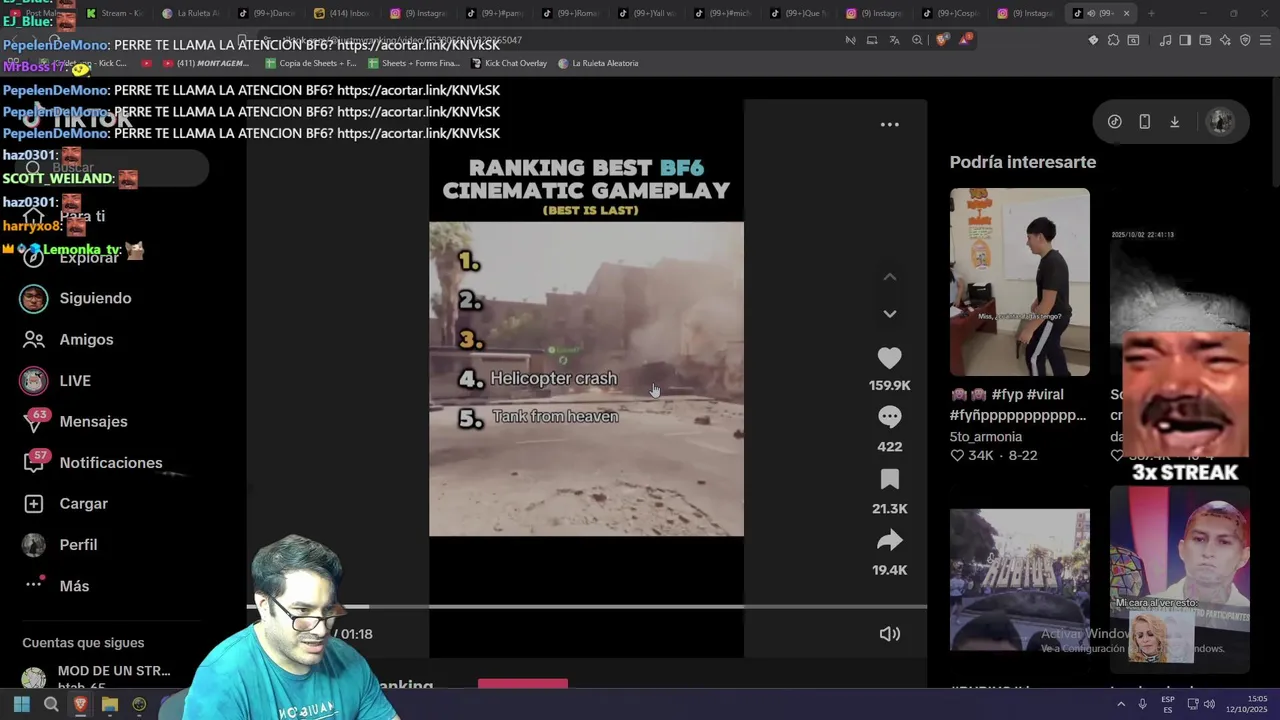1280x720 pixels.
Task: Open the Brave Leo AI sparkle icon
Action: point(1225,40)
